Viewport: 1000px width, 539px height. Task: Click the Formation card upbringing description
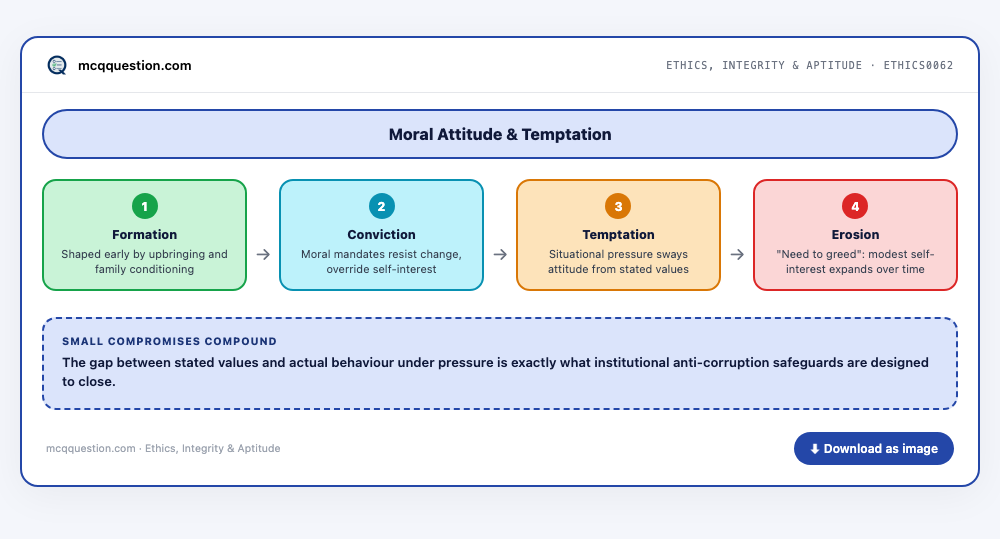coord(145,262)
